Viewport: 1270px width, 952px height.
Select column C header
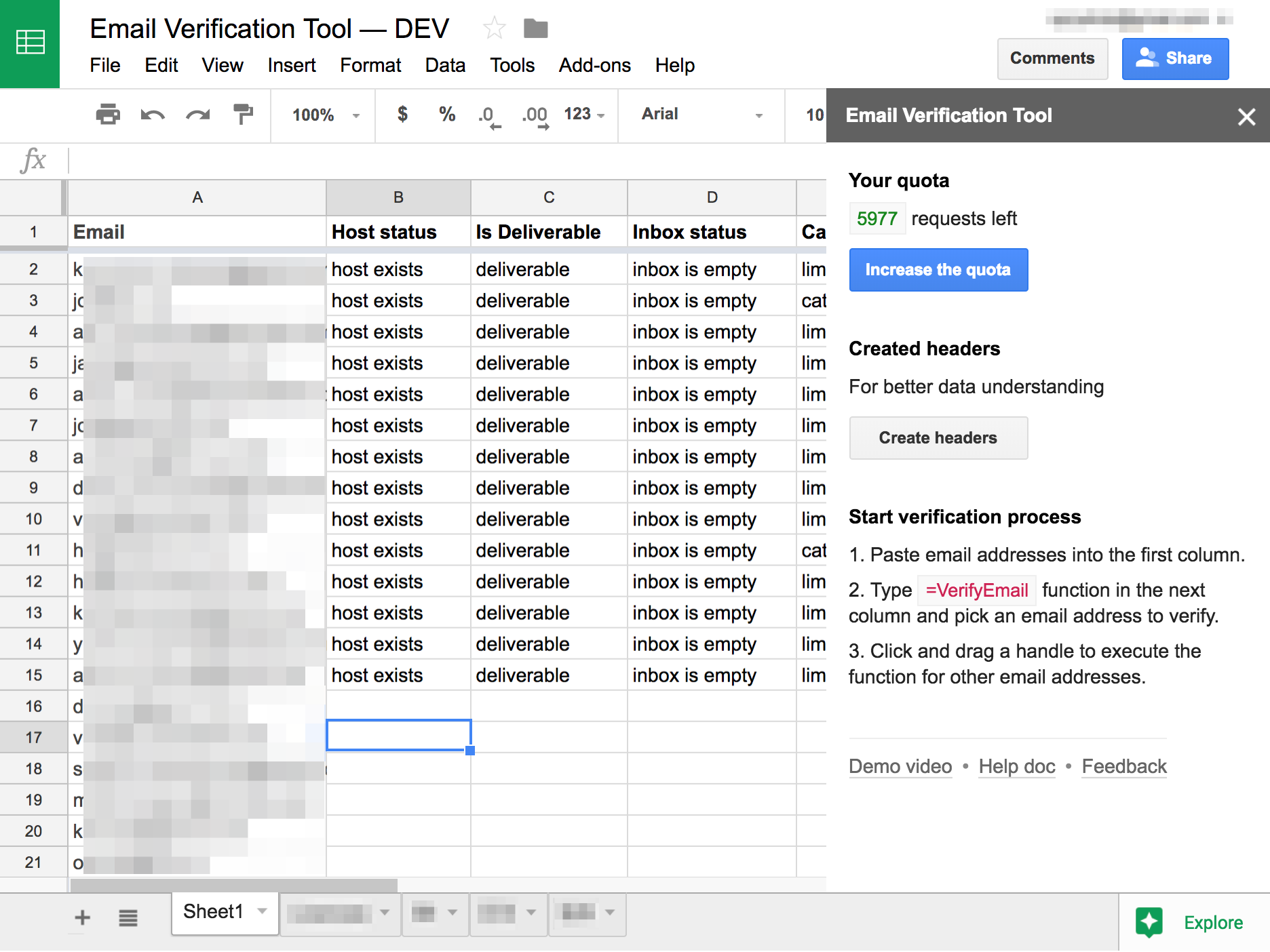[x=549, y=197]
